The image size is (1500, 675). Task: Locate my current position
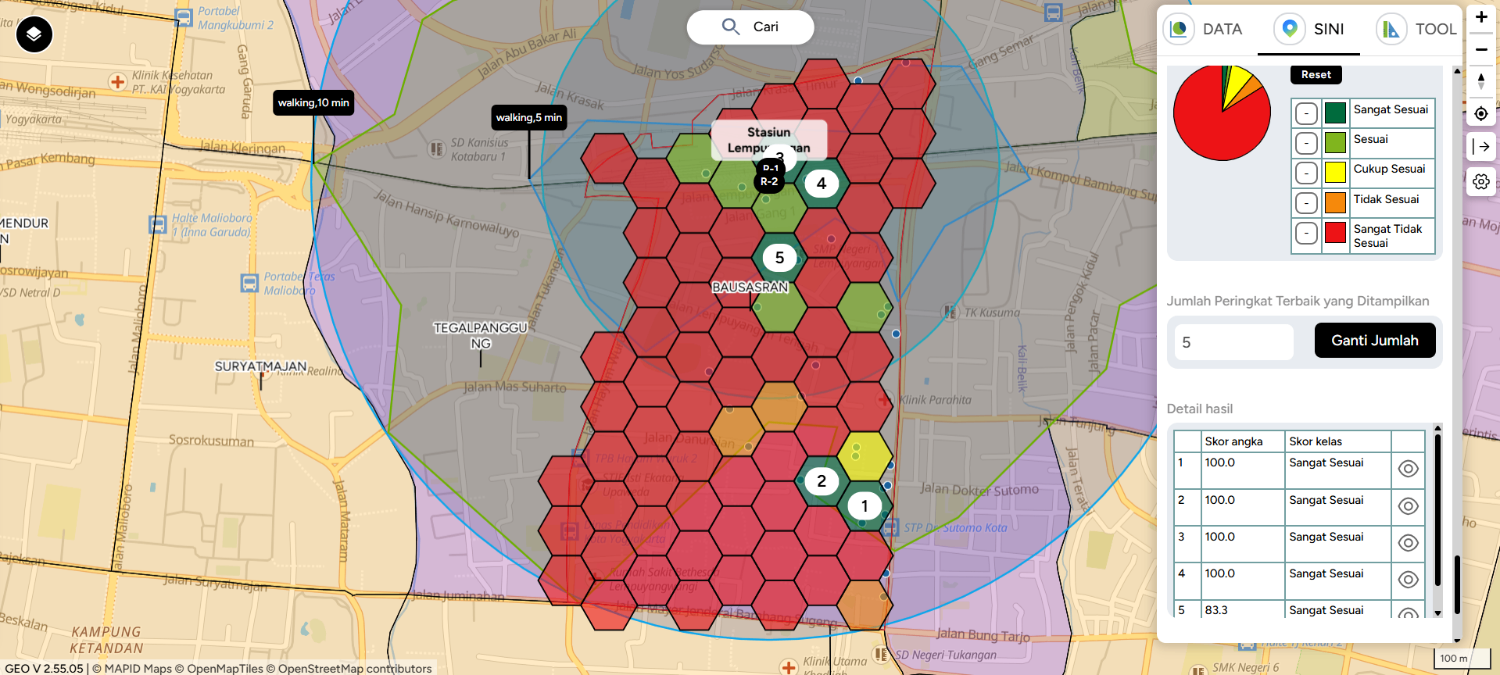pos(1481,114)
